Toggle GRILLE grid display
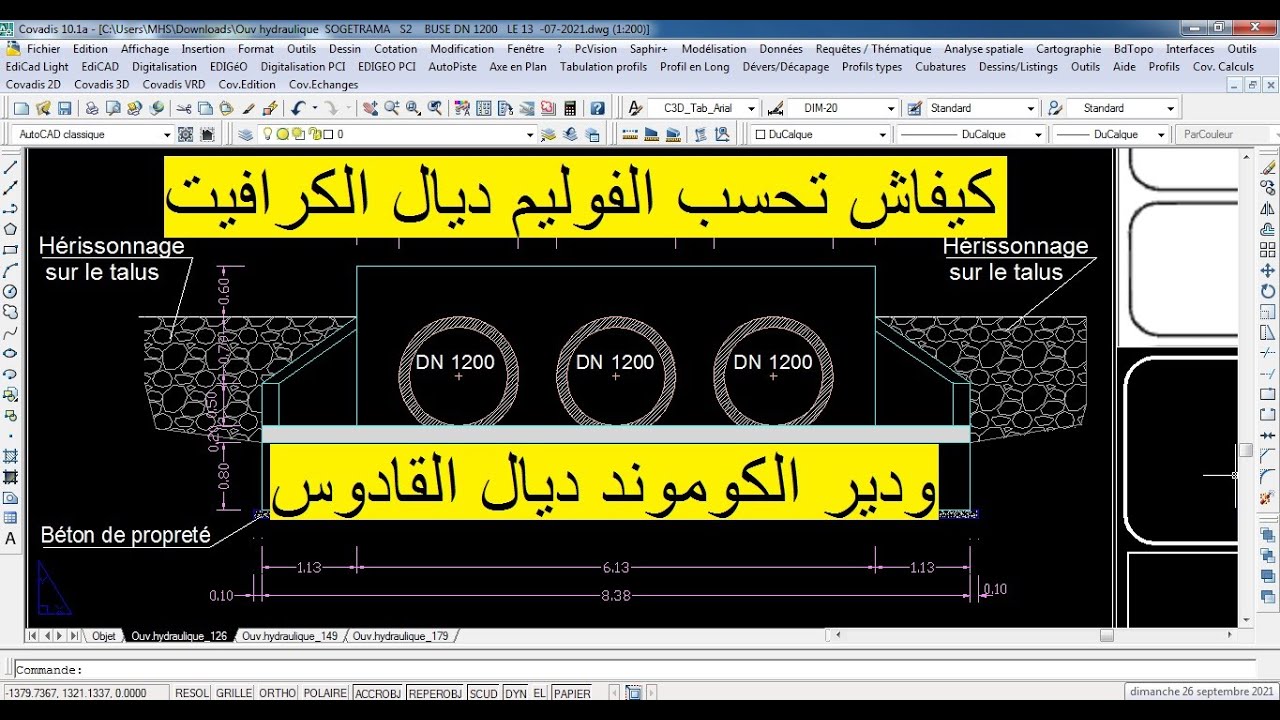 point(234,693)
